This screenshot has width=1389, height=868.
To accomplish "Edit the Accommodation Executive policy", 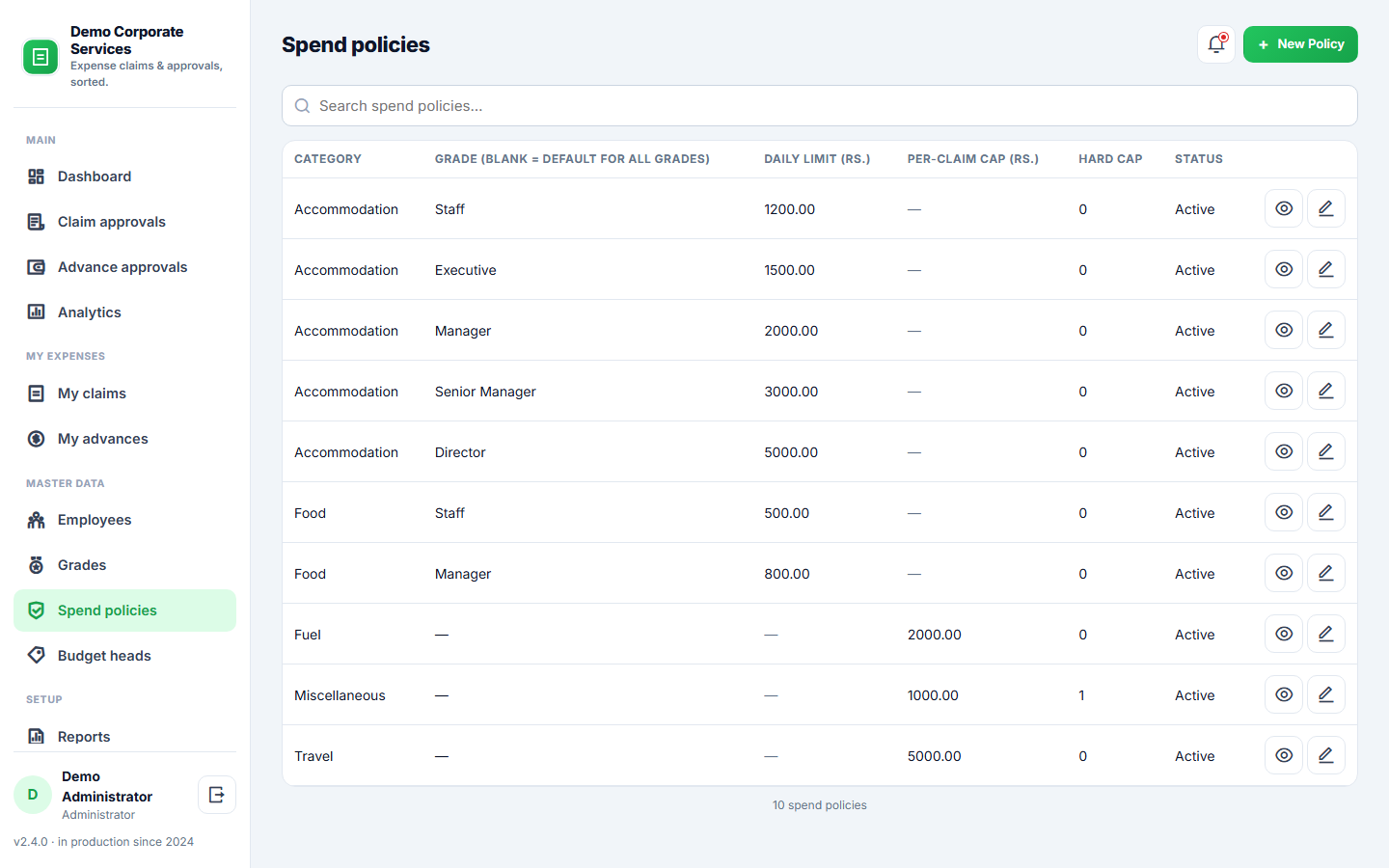I will pos(1326,269).
